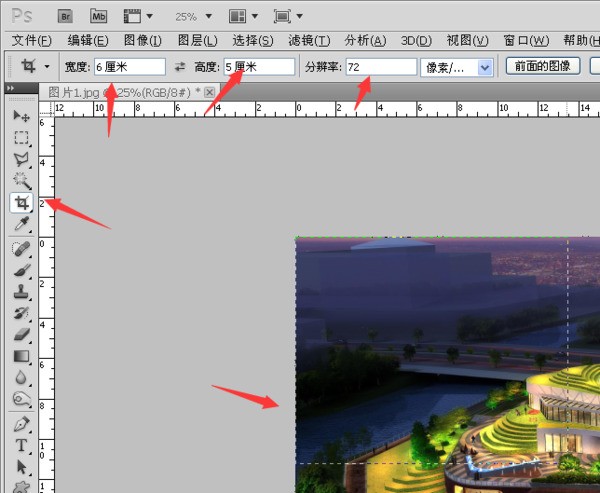Open the crop tool preset picker arrow
This screenshot has width=600, height=493.
pos(47,67)
